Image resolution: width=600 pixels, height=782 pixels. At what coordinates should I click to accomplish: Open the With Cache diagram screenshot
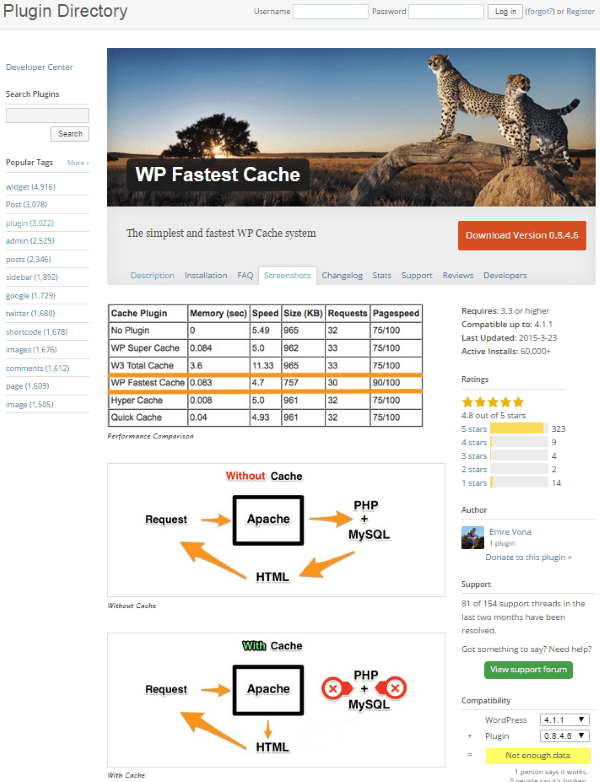coord(276,700)
